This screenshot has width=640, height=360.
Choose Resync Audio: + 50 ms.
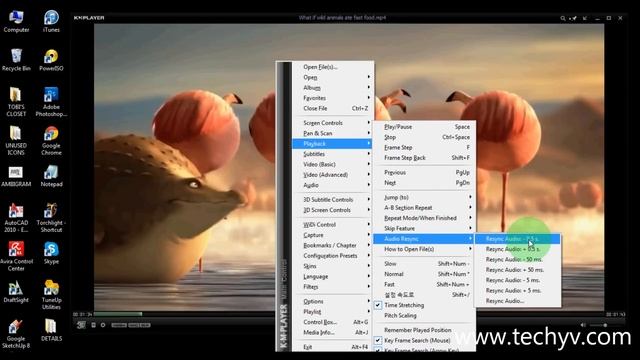point(517,270)
